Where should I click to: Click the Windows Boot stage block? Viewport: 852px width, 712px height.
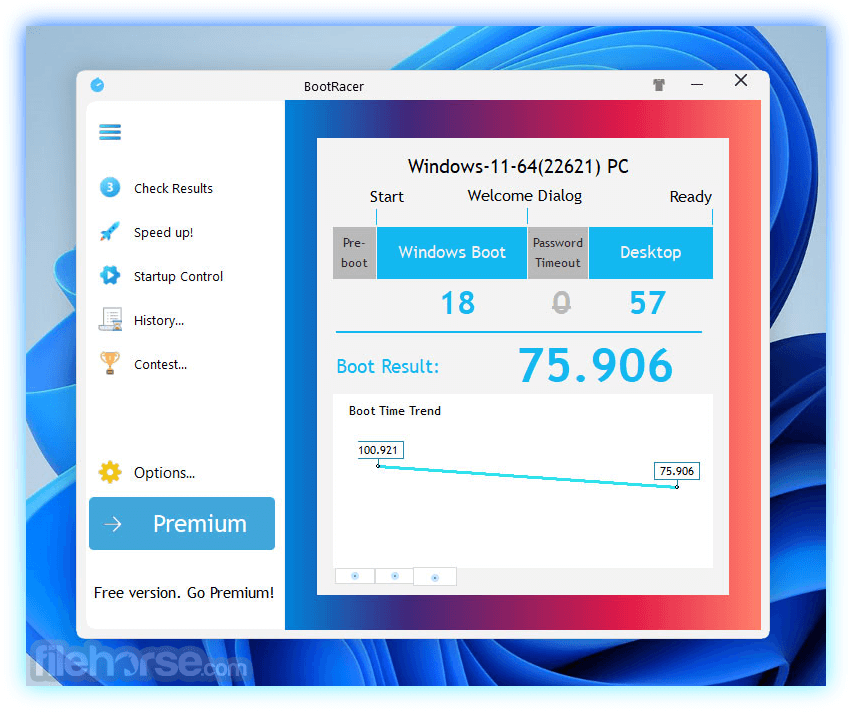click(452, 253)
